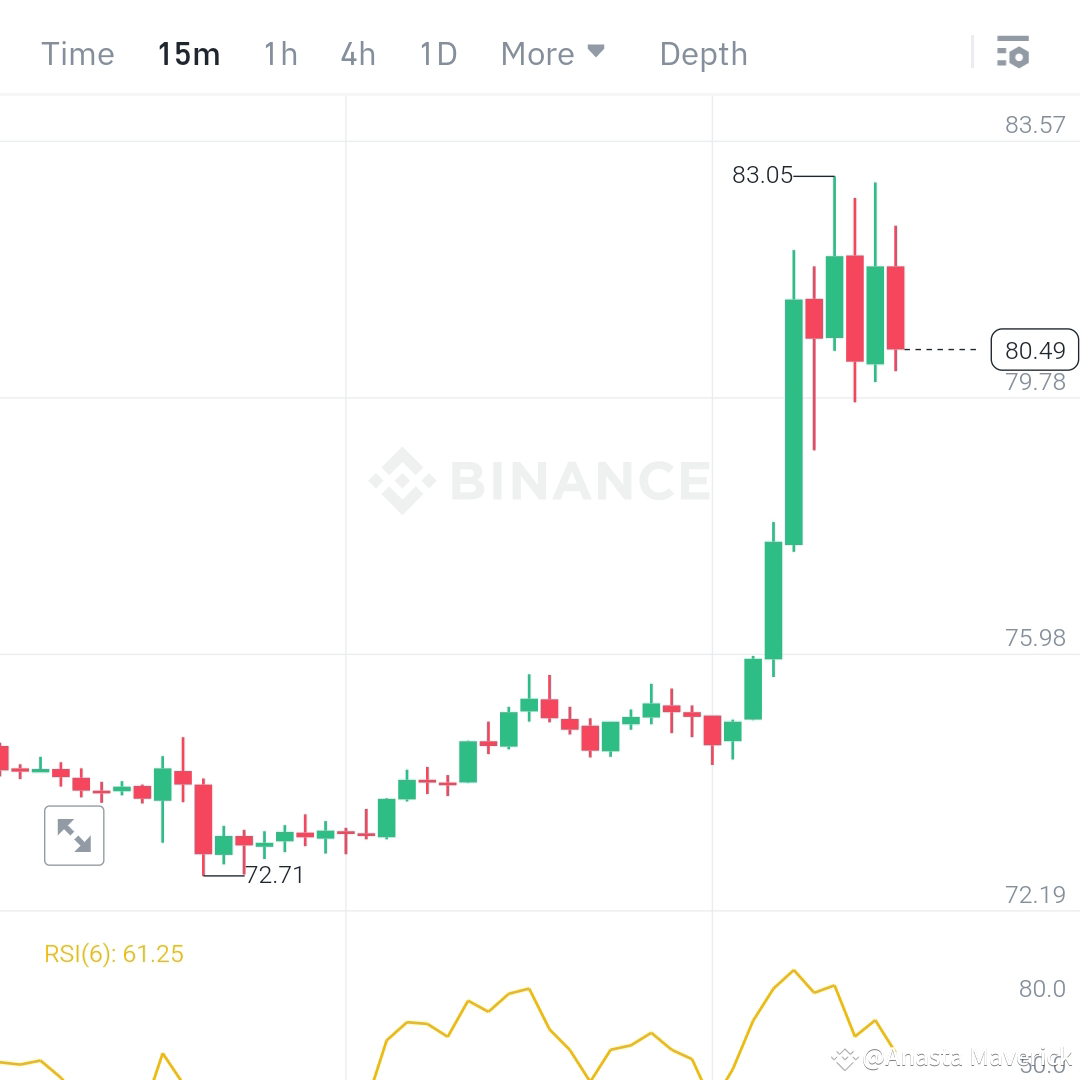Toggle the 15m timeframe selection
The height and width of the screenshot is (1080, 1080).
[x=188, y=54]
